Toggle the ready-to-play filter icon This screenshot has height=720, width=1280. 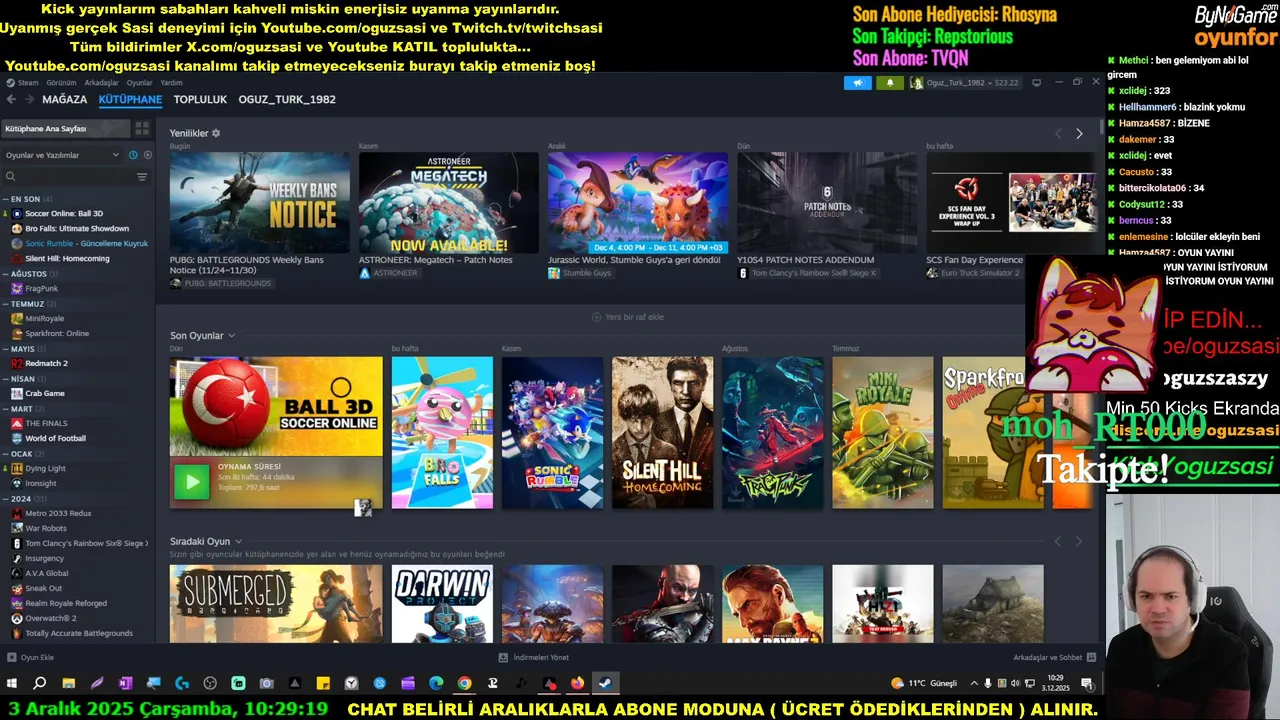[x=147, y=155]
